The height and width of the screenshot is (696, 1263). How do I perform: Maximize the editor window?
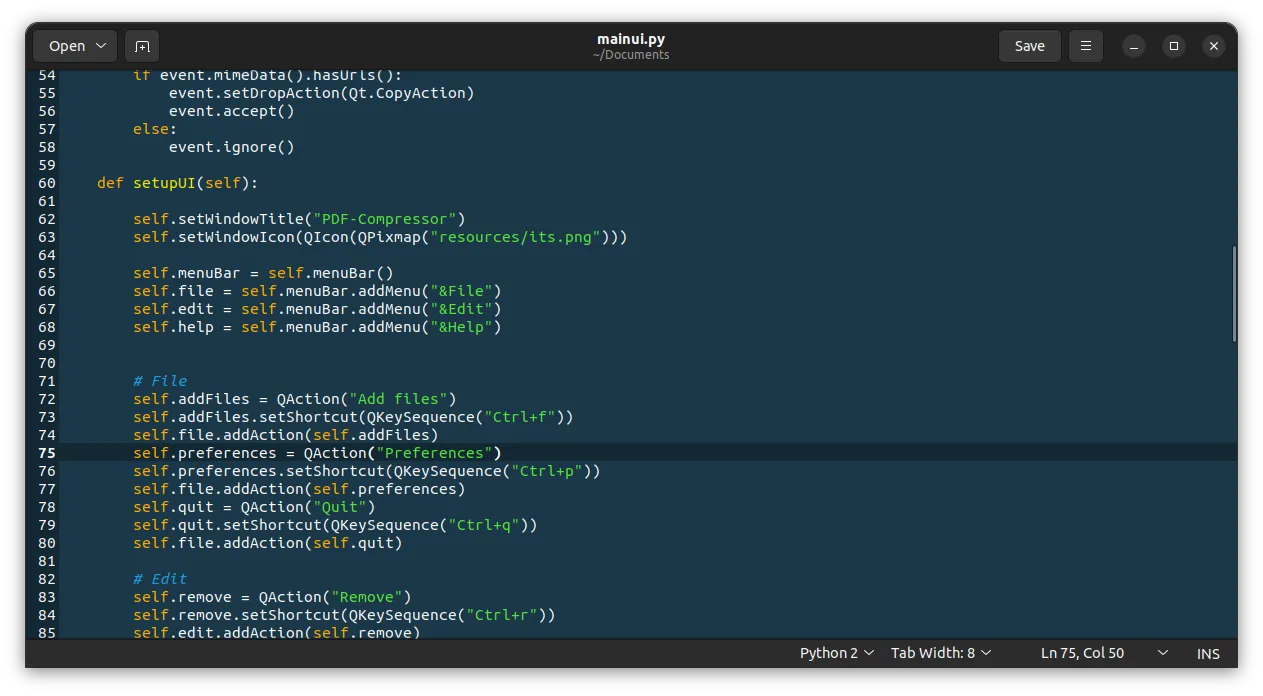pos(1174,46)
